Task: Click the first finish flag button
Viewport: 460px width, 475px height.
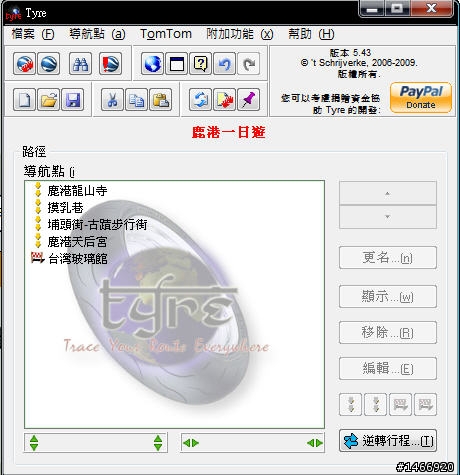Action: pos(400,404)
